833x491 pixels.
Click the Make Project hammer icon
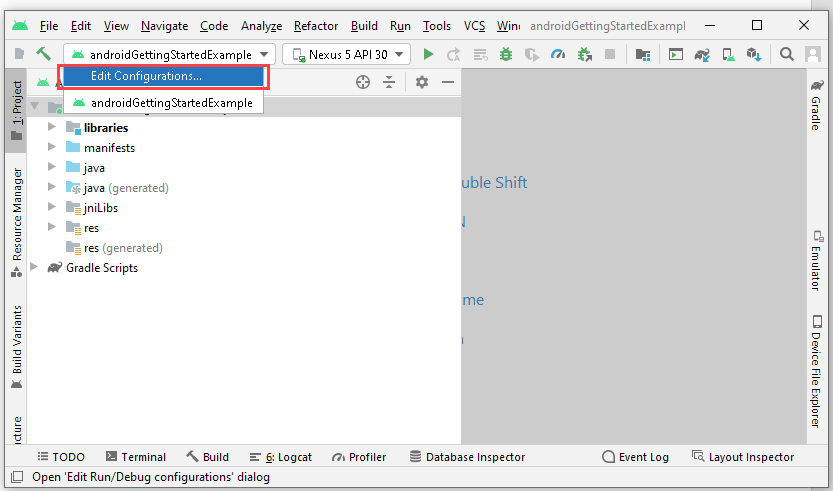[44, 54]
